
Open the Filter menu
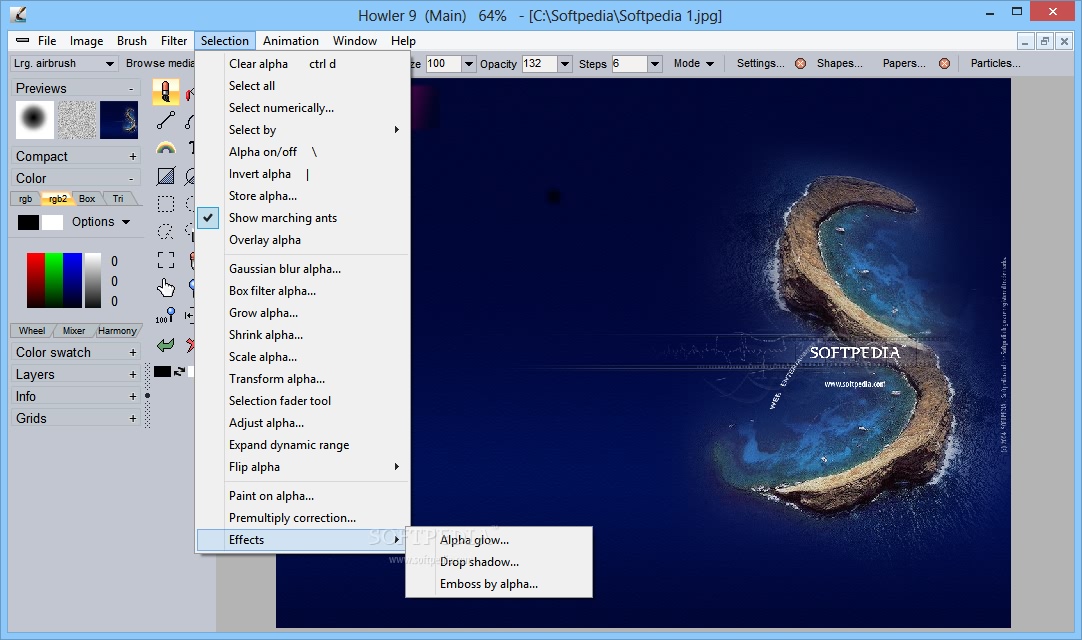174,41
